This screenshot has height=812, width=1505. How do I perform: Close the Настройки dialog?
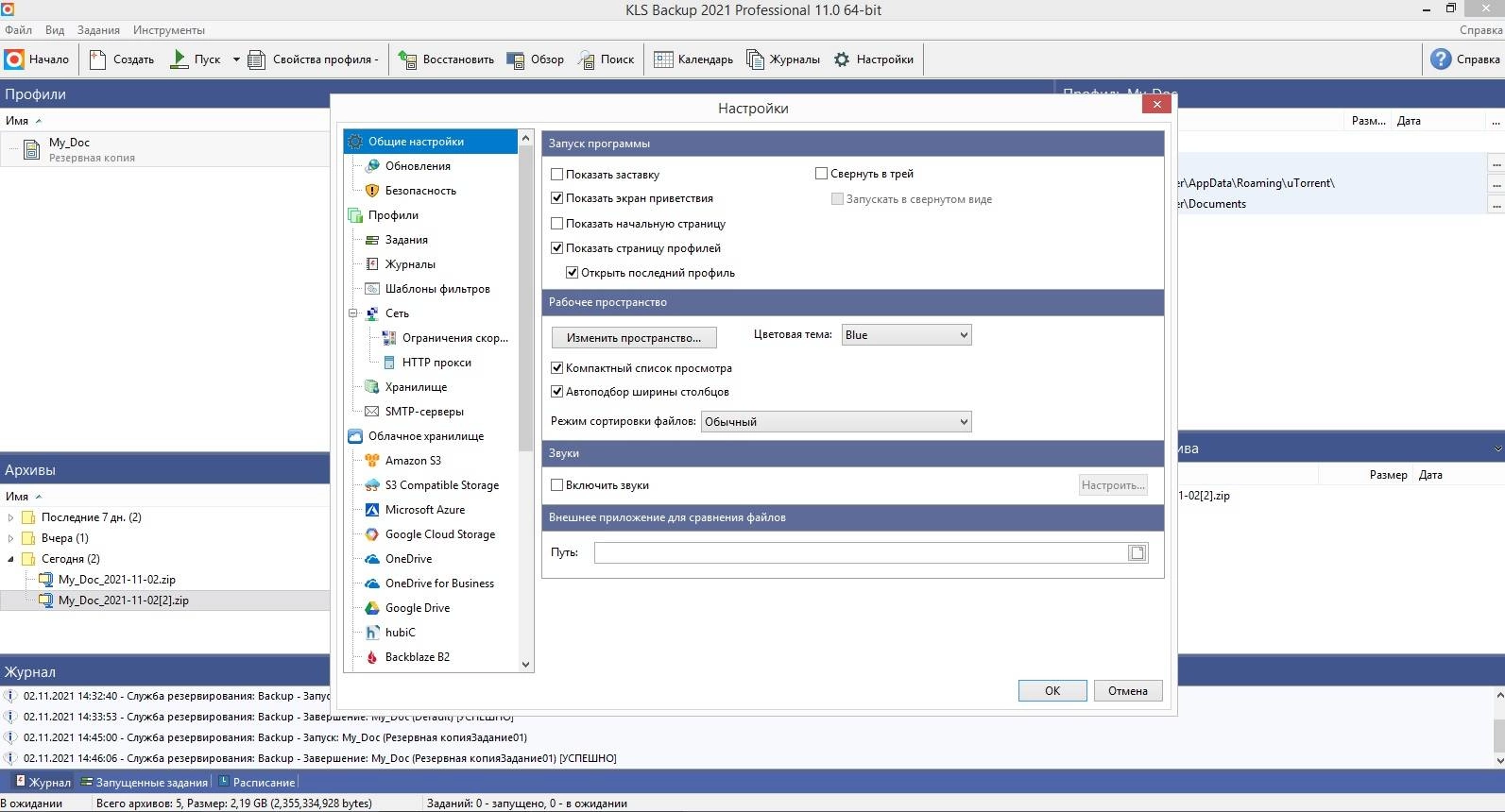coord(1156,104)
